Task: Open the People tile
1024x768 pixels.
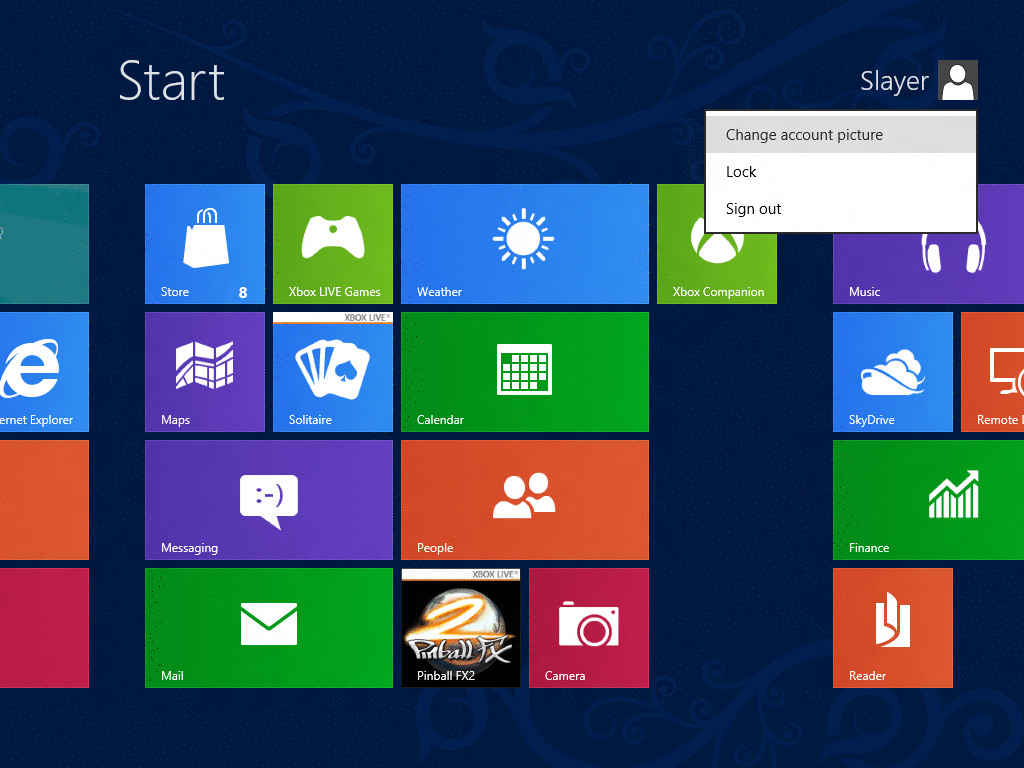Action: tap(524, 499)
